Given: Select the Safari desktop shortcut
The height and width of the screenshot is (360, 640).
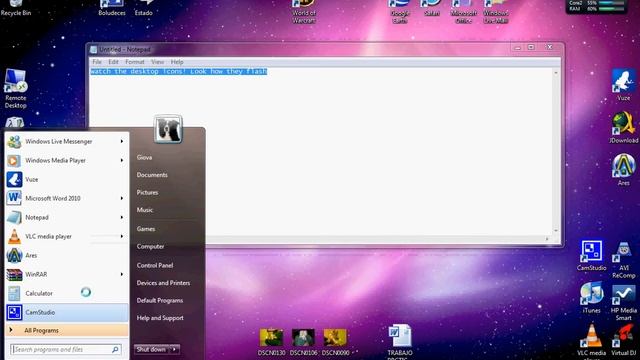Looking at the screenshot, I should (x=431, y=7).
